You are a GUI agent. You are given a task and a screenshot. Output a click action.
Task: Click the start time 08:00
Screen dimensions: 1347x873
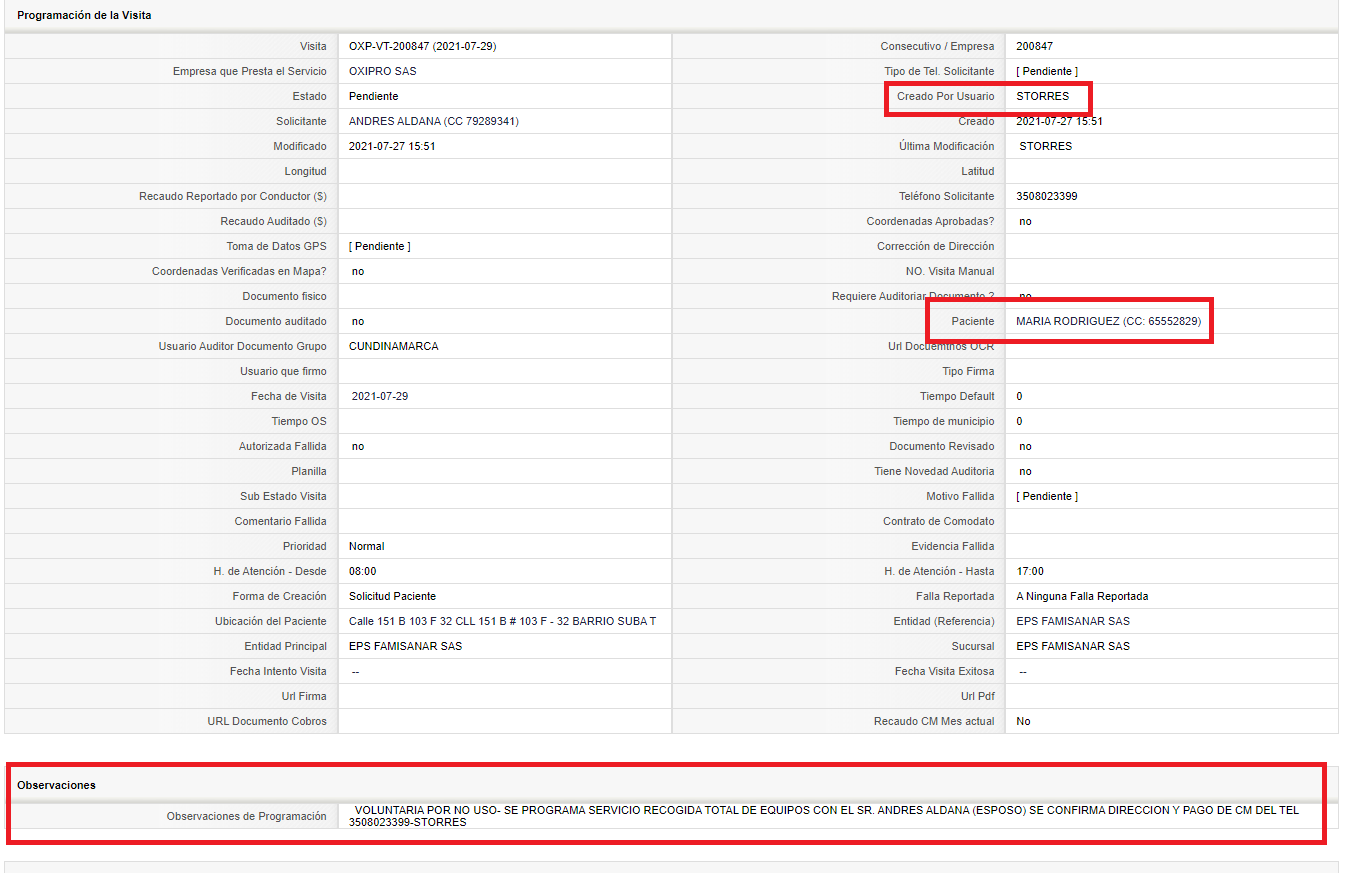(363, 571)
